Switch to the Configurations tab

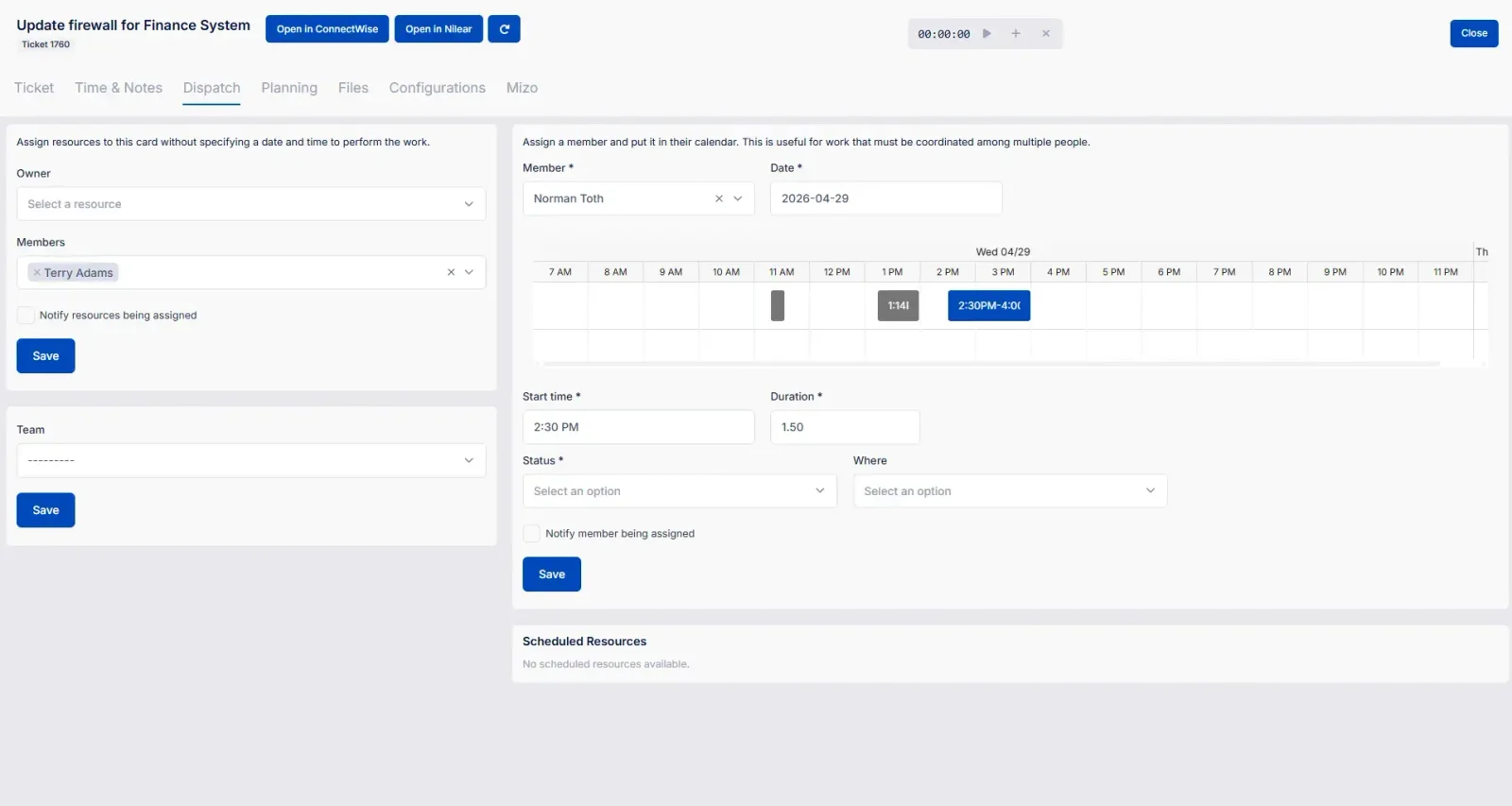coord(438,88)
